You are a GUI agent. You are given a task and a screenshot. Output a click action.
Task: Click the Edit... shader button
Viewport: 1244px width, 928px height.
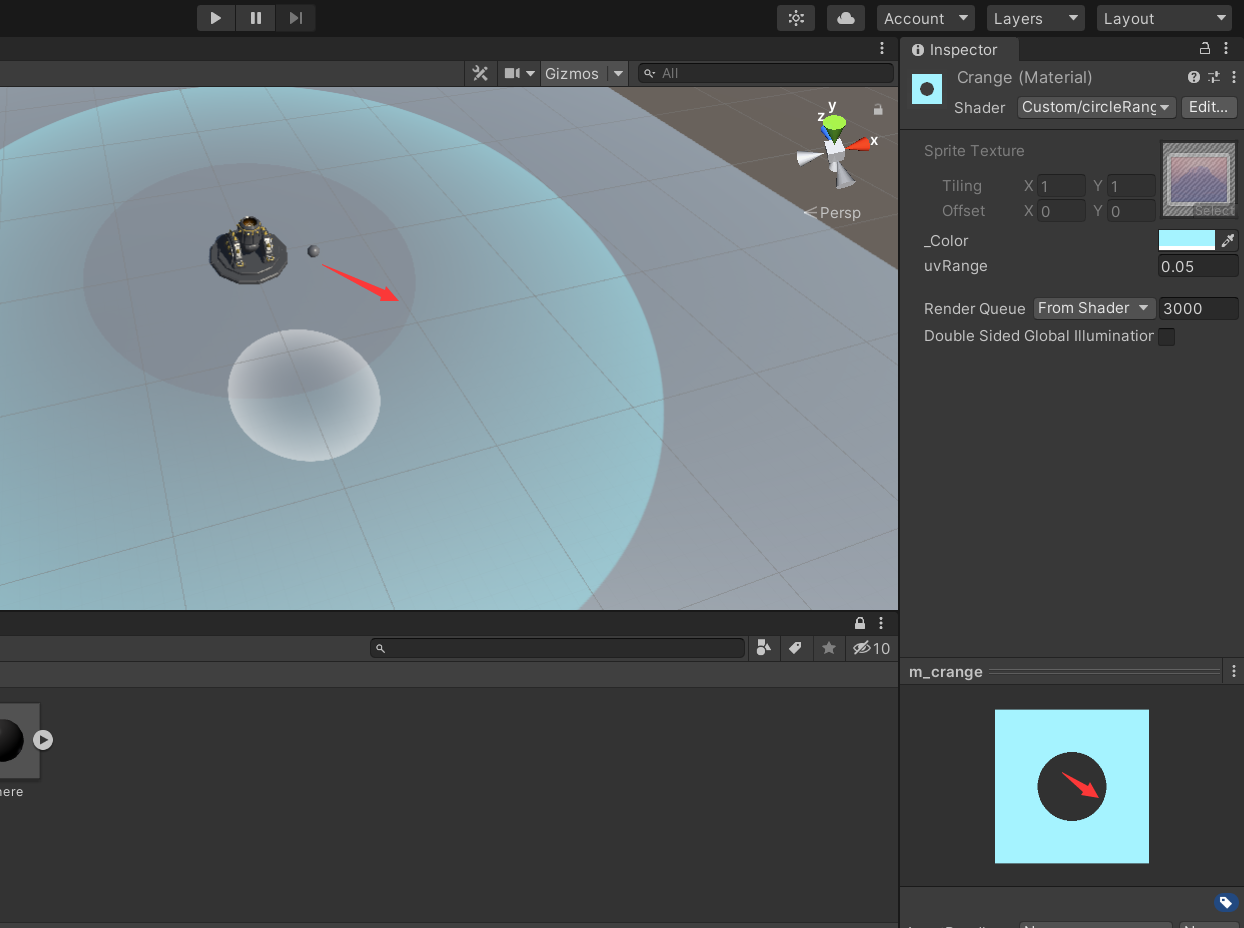point(1209,107)
